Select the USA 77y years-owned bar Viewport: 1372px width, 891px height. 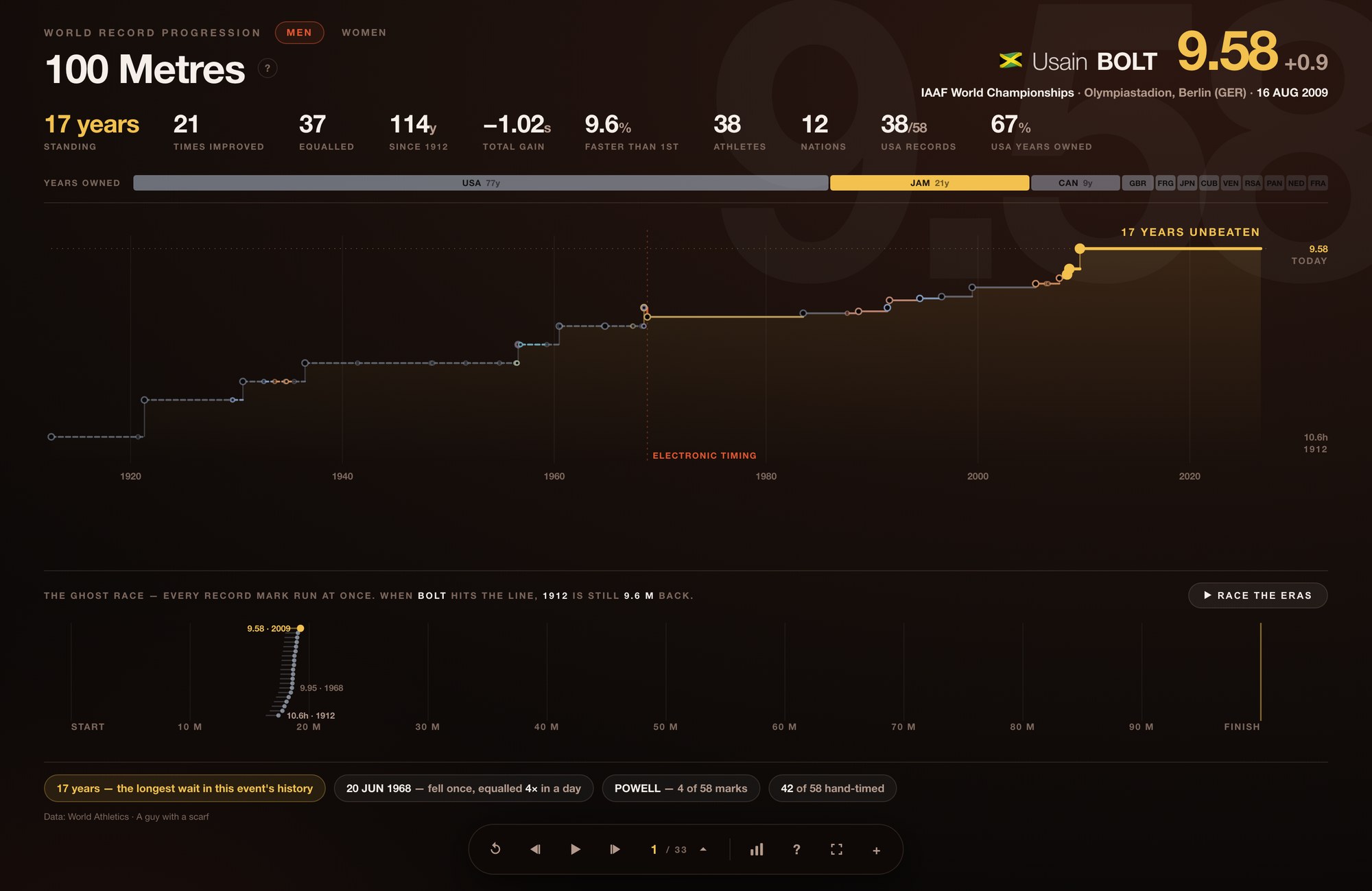pyautogui.click(x=480, y=183)
